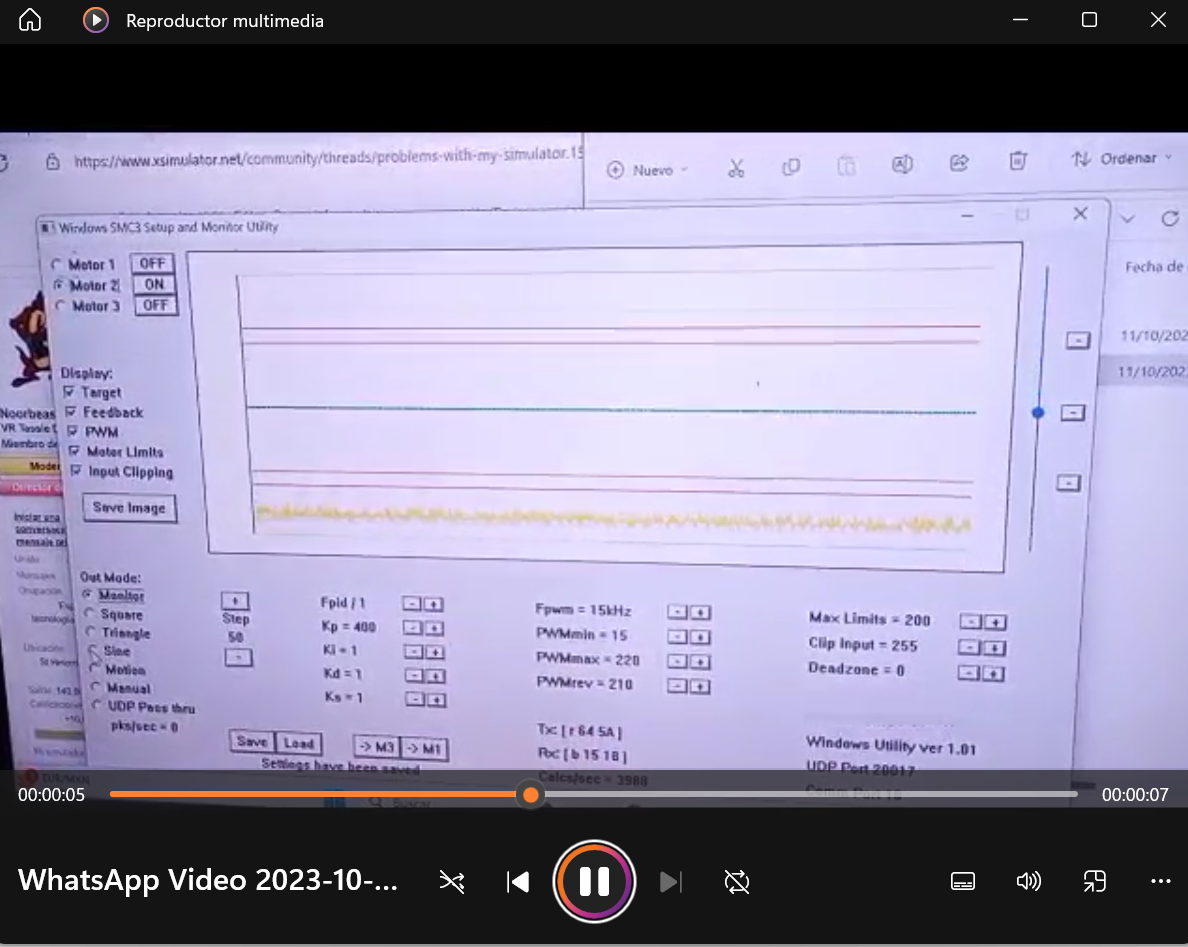The image size is (1188, 947).
Task: Switch to mini player view
Action: coord(1094,881)
